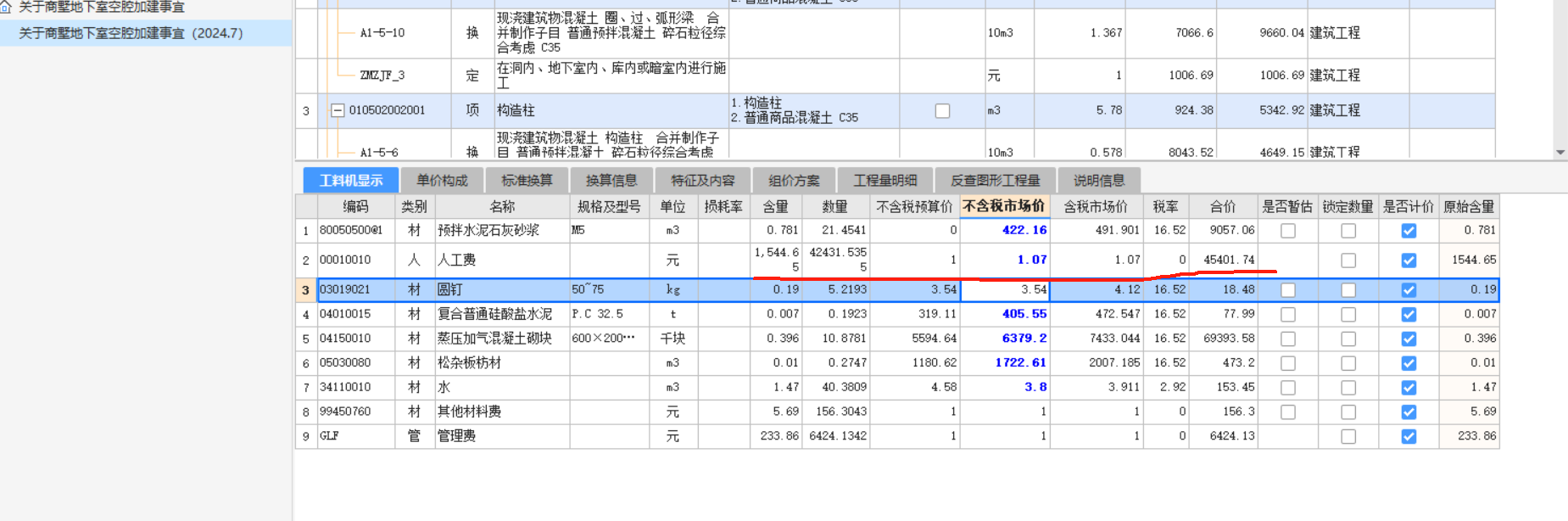1568x521 pixels.
Task: Toggle 是否暂估 for 复合普通硅酸盐水泥
Action: [1288, 315]
